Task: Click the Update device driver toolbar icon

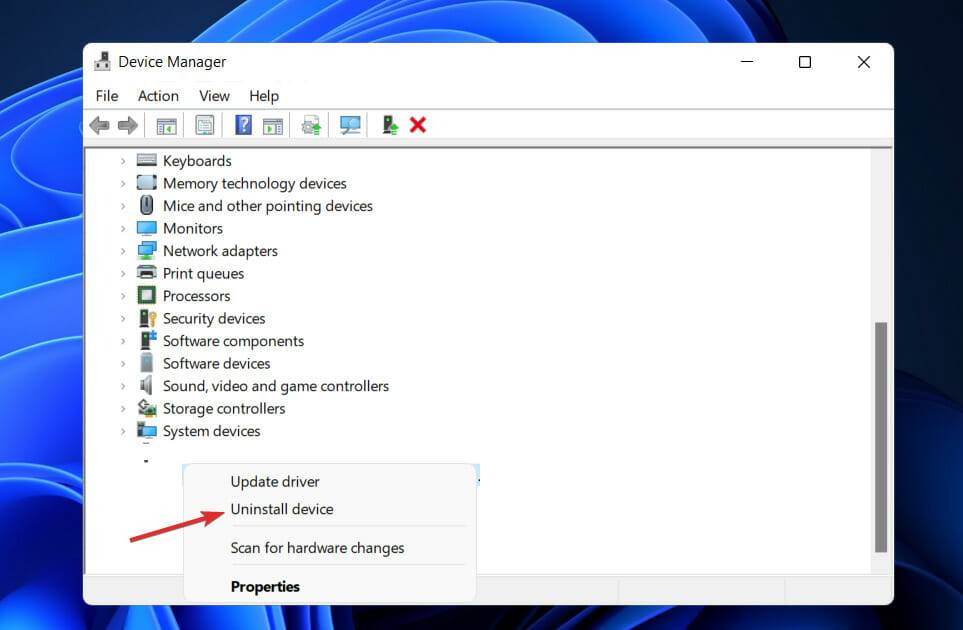Action: pyautogui.click(x=311, y=125)
